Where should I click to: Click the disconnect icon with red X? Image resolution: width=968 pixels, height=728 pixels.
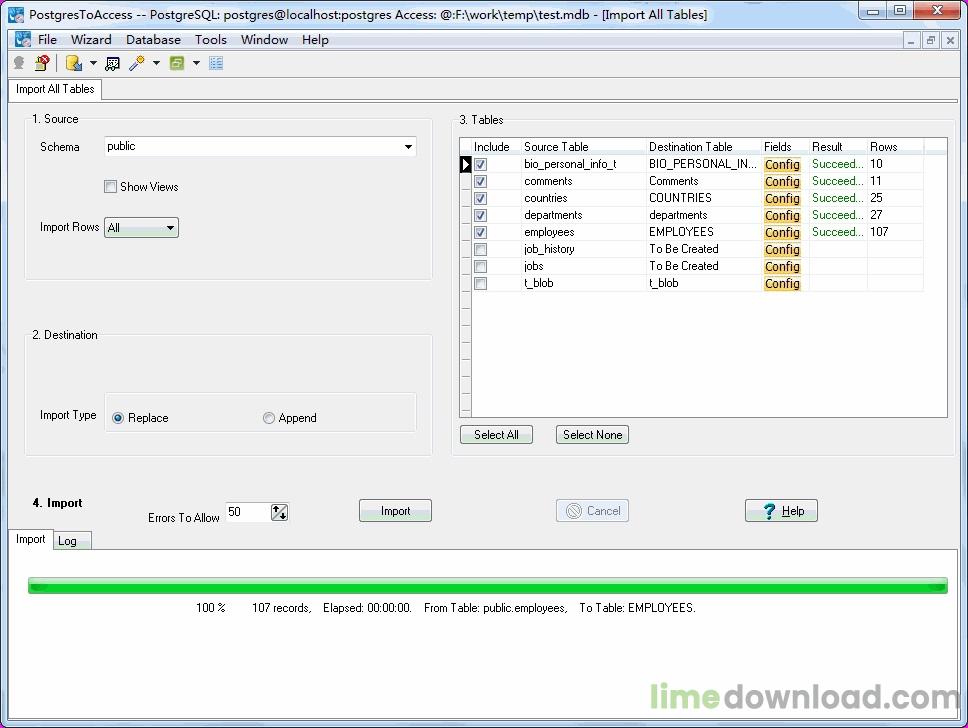click(41, 63)
